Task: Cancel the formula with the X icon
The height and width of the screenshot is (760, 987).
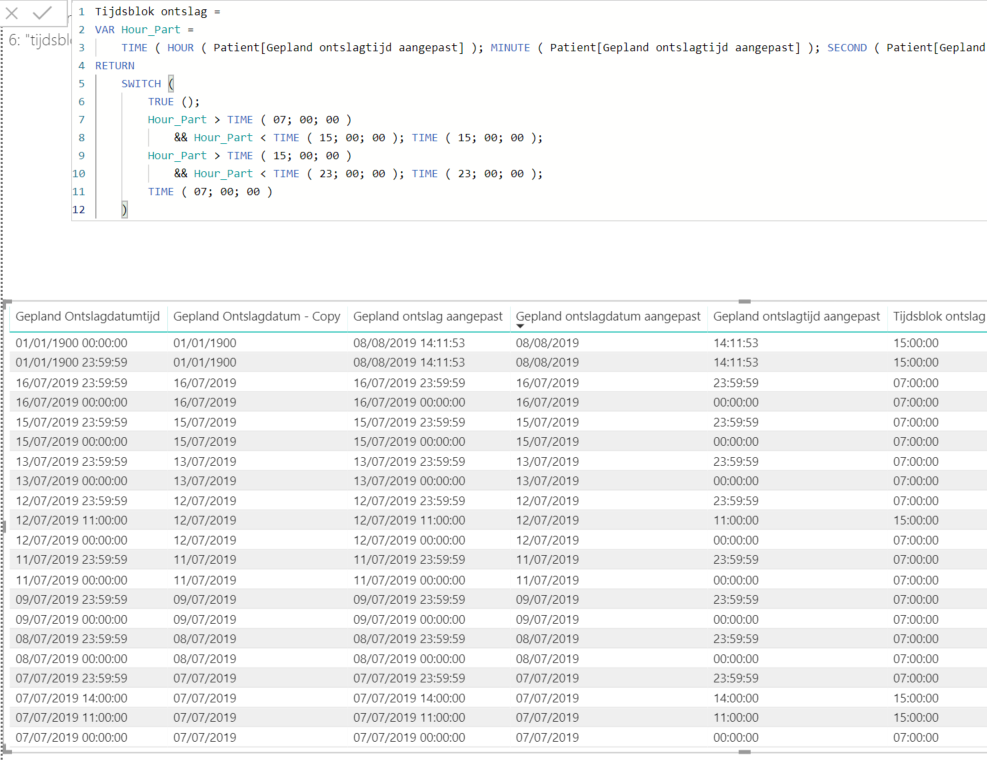Action: pos(12,13)
